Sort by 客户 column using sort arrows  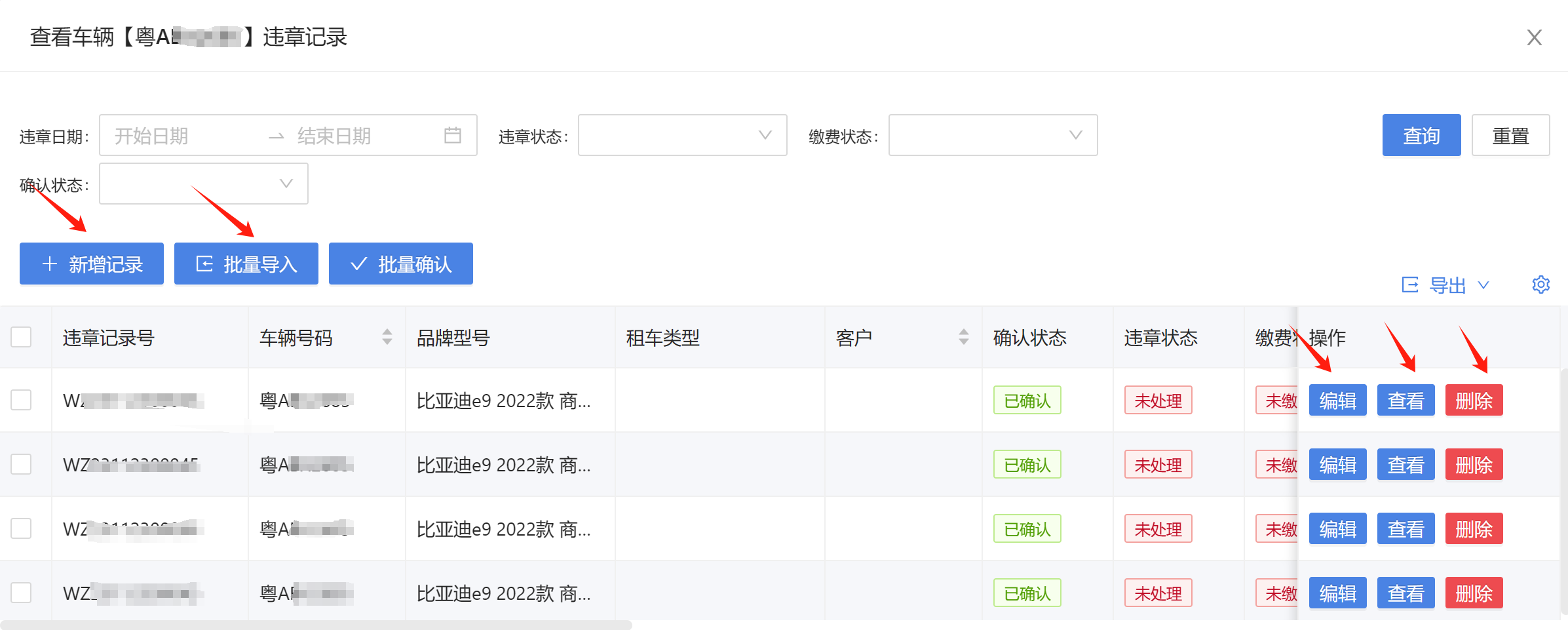pyautogui.click(x=963, y=337)
